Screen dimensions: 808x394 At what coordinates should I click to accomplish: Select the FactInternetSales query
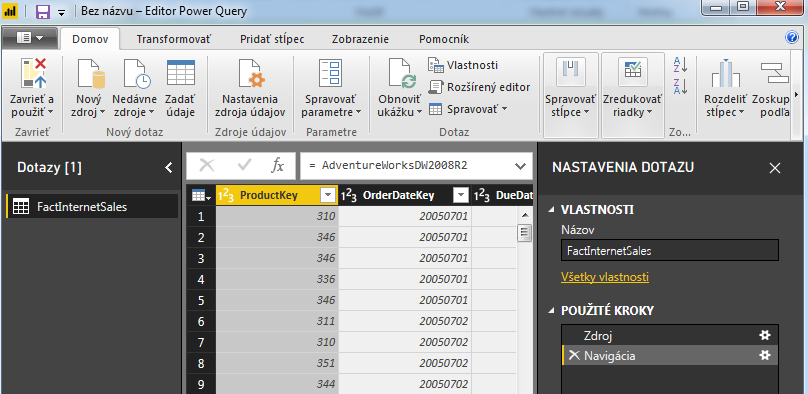click(x=92, y=207)
